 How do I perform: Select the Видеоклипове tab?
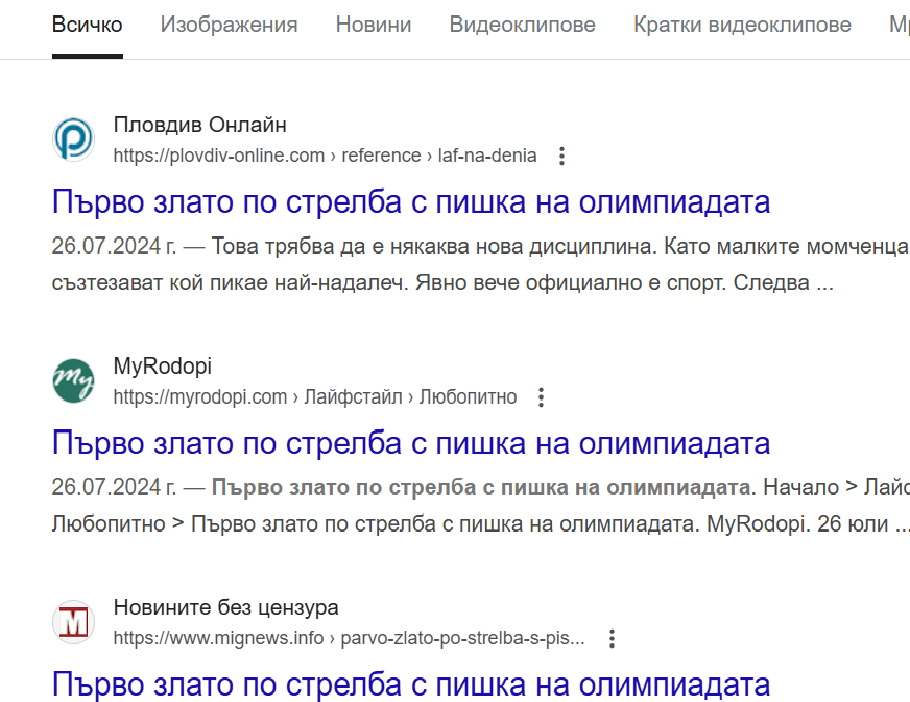[x=522, y=25]
